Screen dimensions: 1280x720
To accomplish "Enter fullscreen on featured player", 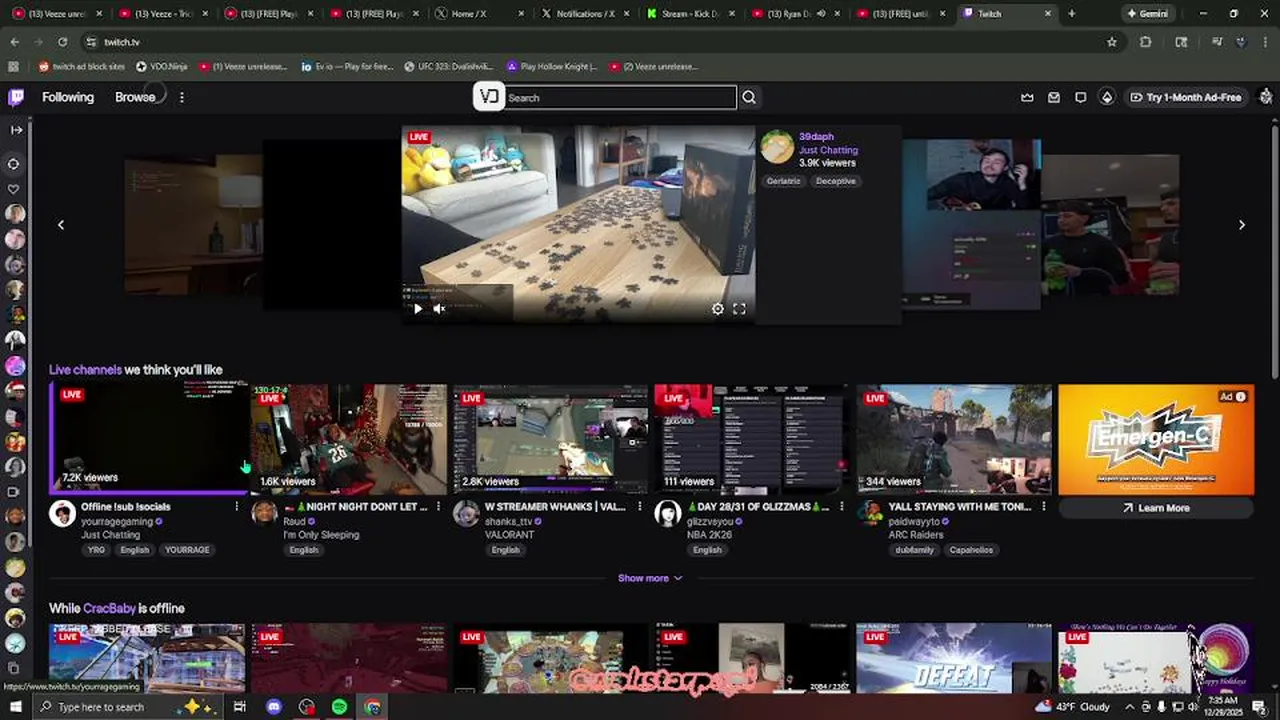I will [x=739, y=309].
